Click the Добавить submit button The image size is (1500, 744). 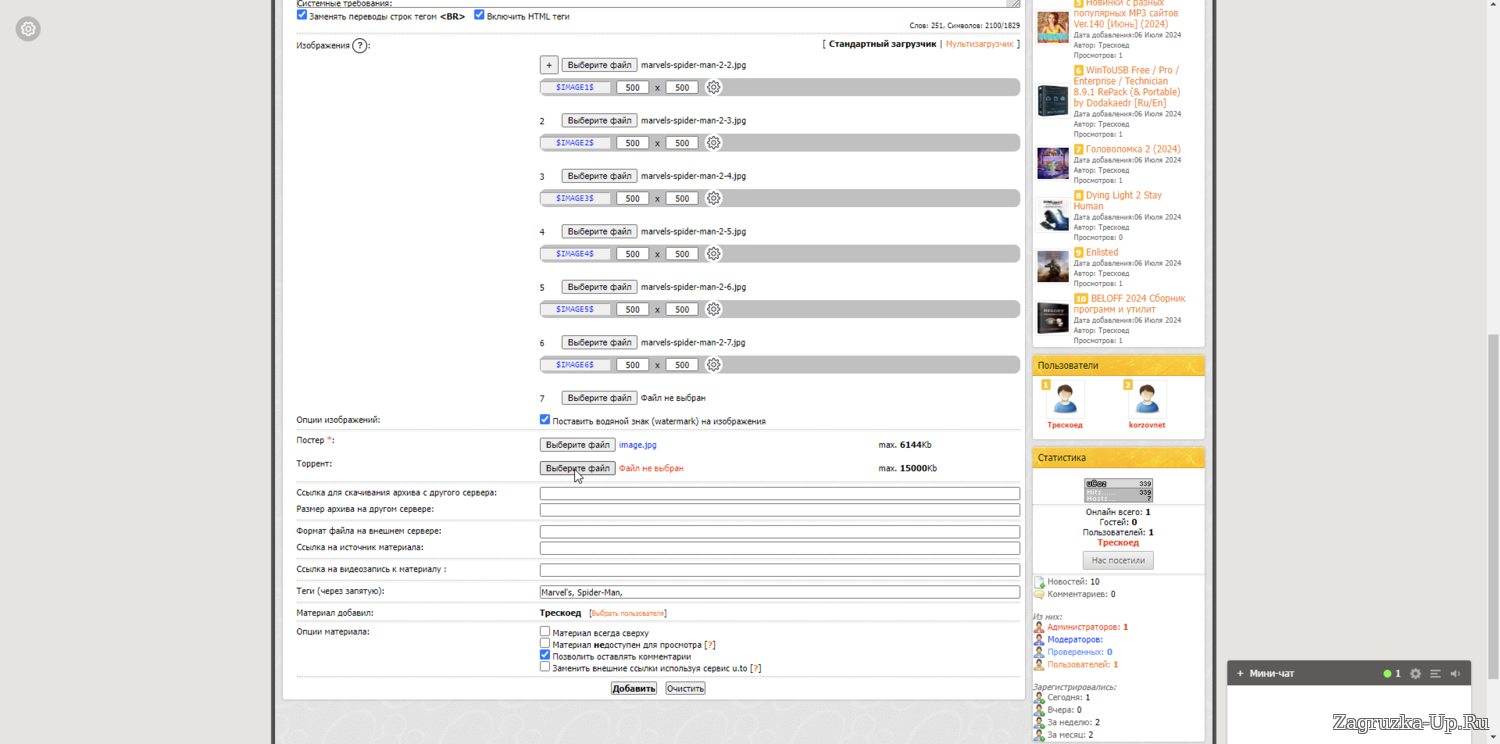pos(634,689)
